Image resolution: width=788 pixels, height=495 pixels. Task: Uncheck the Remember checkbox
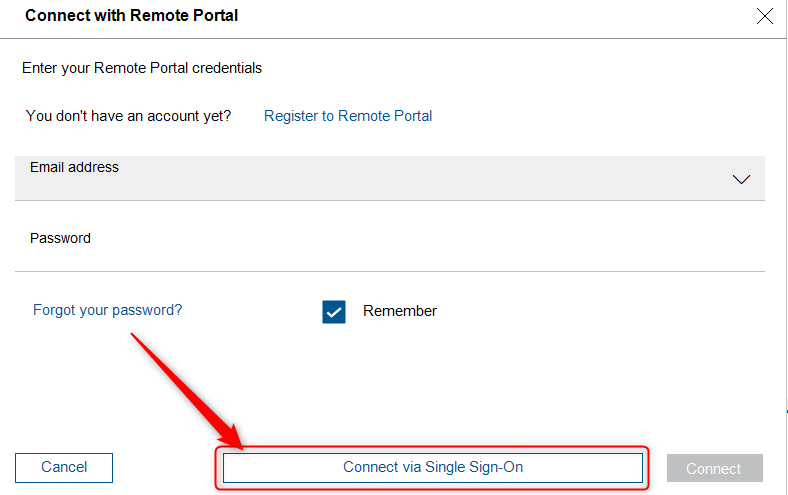click(334, 311)
